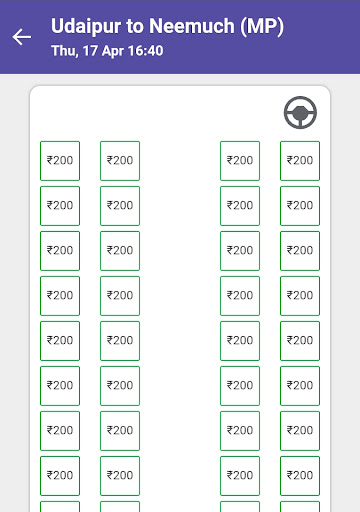Select first row far-left ₹200 seat
360x512 pixels.
[60, 161]
